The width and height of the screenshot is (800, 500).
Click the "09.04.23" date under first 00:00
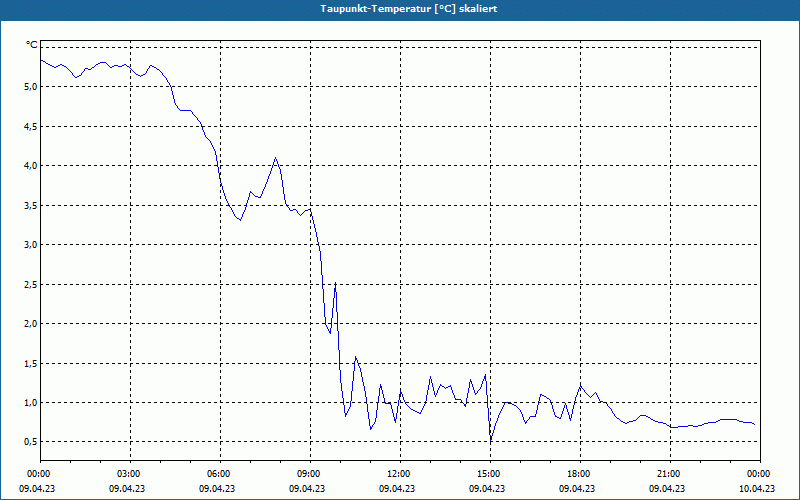(37, 488)
